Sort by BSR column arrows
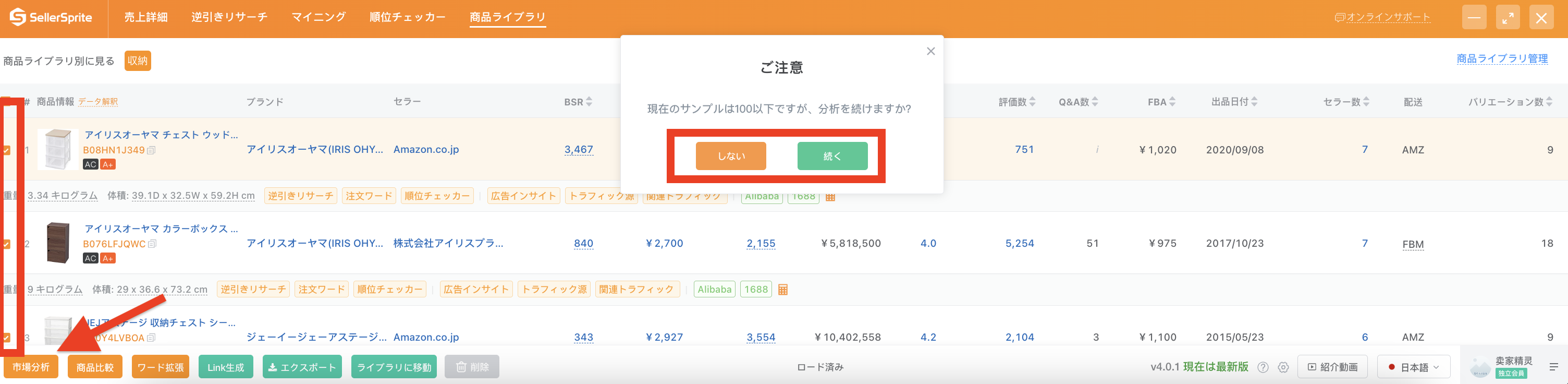 (589, 102)
